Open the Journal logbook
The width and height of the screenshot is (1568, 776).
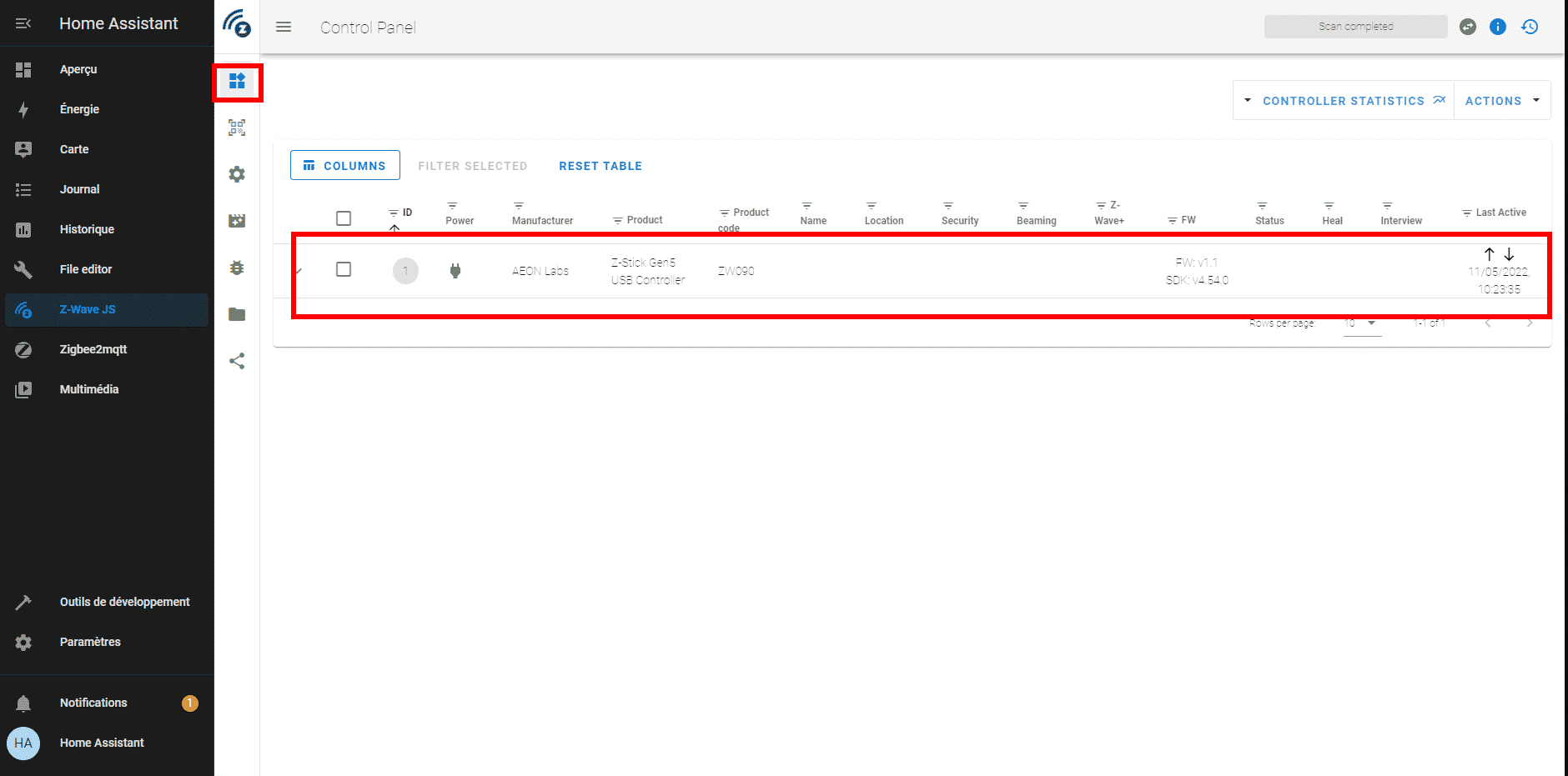coord(107,189)
